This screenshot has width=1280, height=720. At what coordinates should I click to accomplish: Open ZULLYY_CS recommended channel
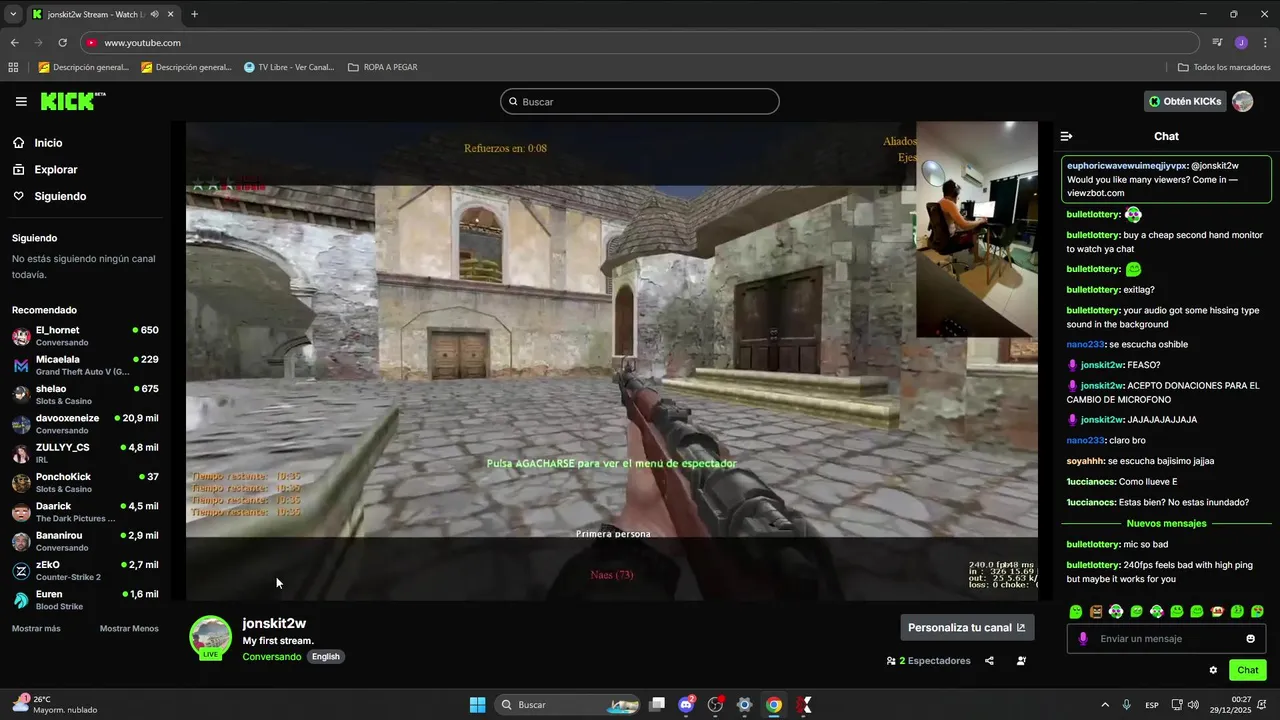85,453
